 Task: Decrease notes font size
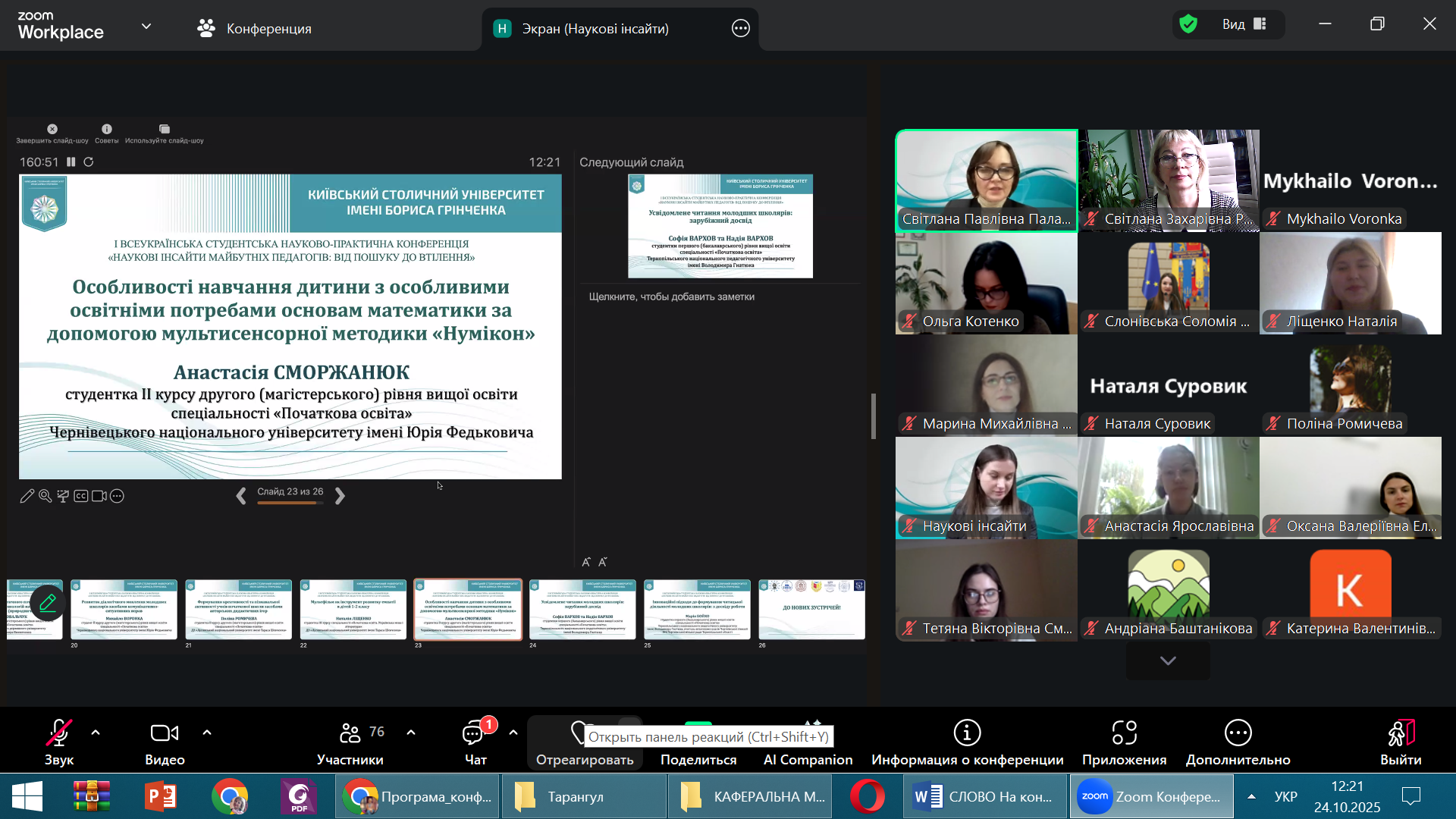click(603, 562)
